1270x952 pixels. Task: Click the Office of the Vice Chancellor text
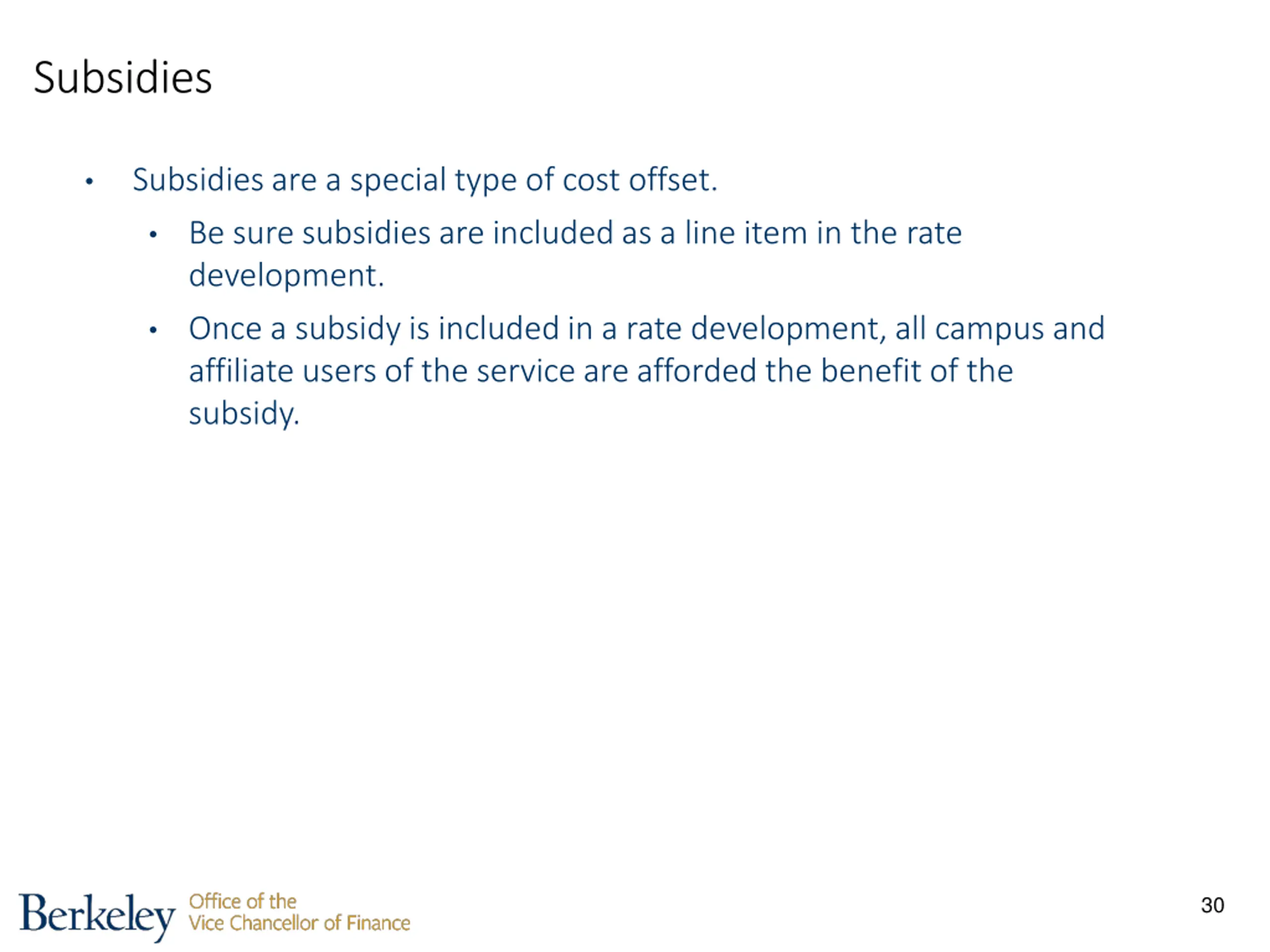pos(299,912)
